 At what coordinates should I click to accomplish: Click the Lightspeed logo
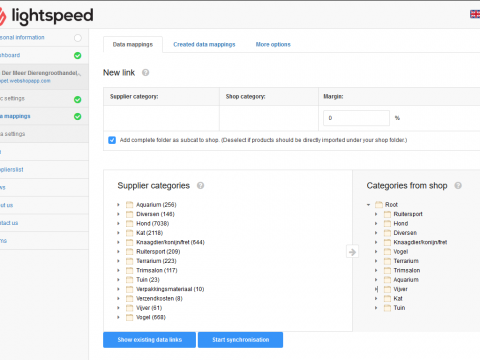tap(46, 16)
